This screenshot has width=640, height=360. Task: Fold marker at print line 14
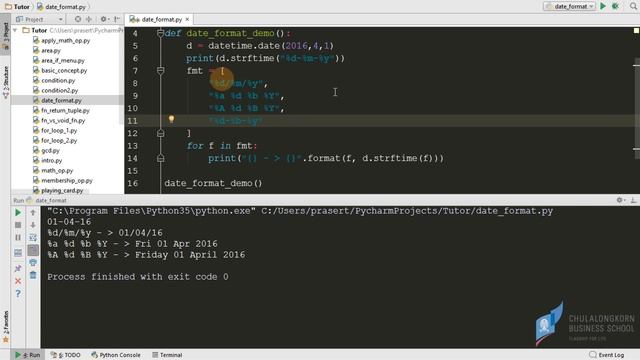pos(160,158)
